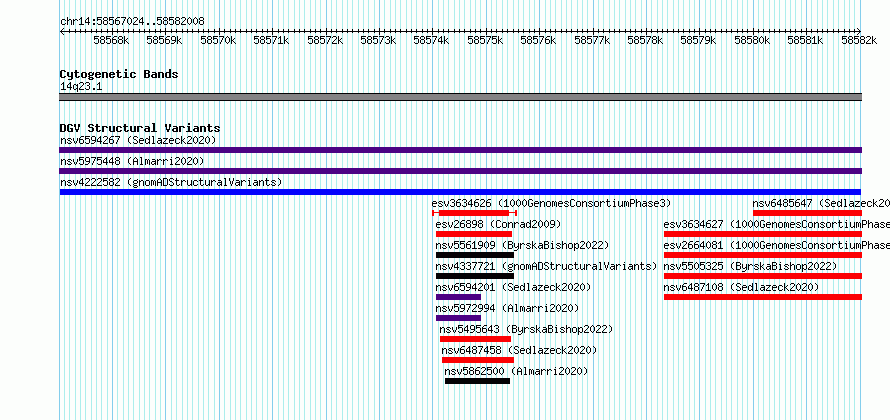
Task: Select the red bar under nsv6487108
Action: click(x=763, y=297)
